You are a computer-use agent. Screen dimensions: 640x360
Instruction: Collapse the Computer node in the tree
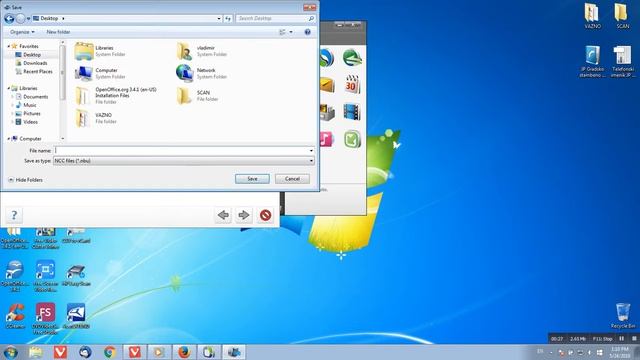click(x=9, y=139)
